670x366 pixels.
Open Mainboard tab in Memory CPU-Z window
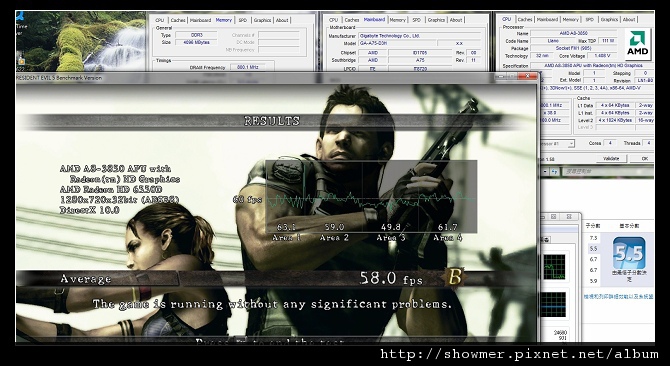point(200,20)
